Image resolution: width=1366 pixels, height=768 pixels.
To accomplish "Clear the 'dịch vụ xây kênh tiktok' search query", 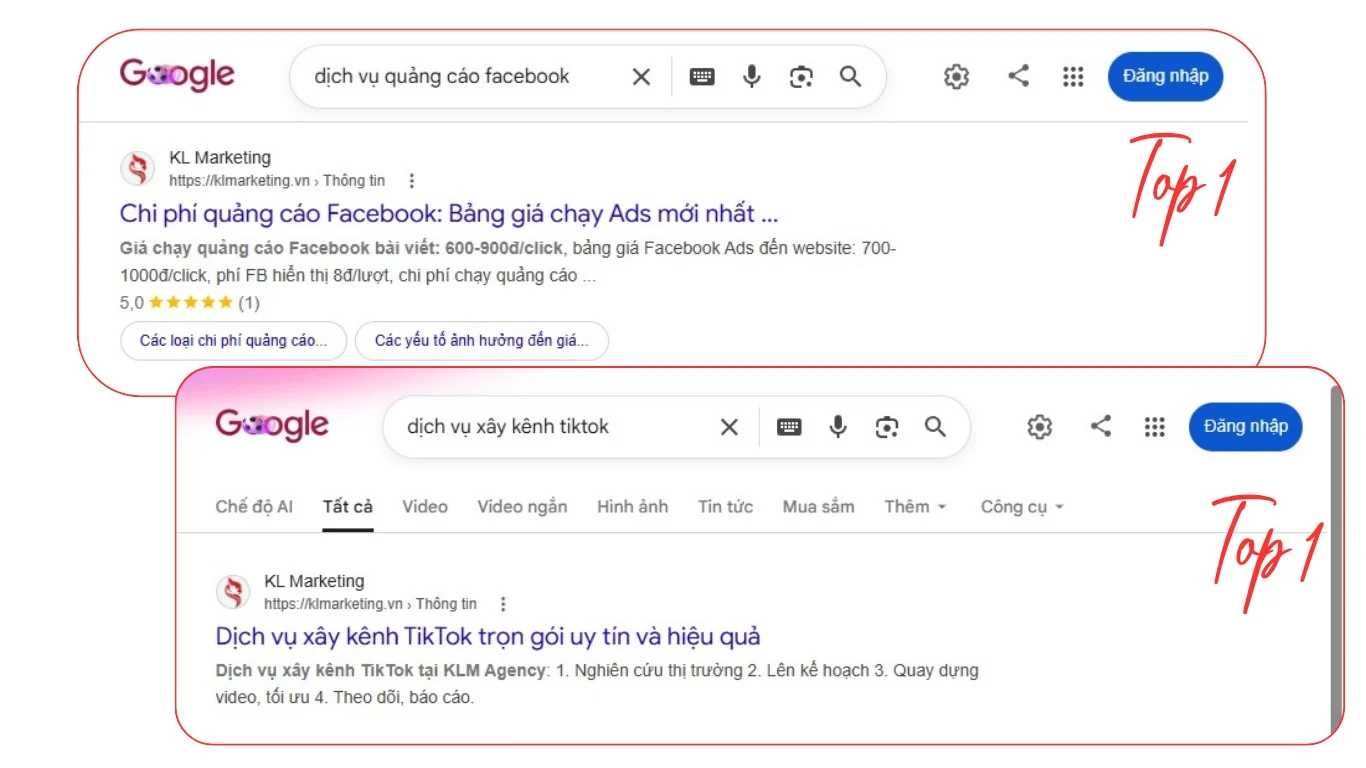I will coord(729,427).
